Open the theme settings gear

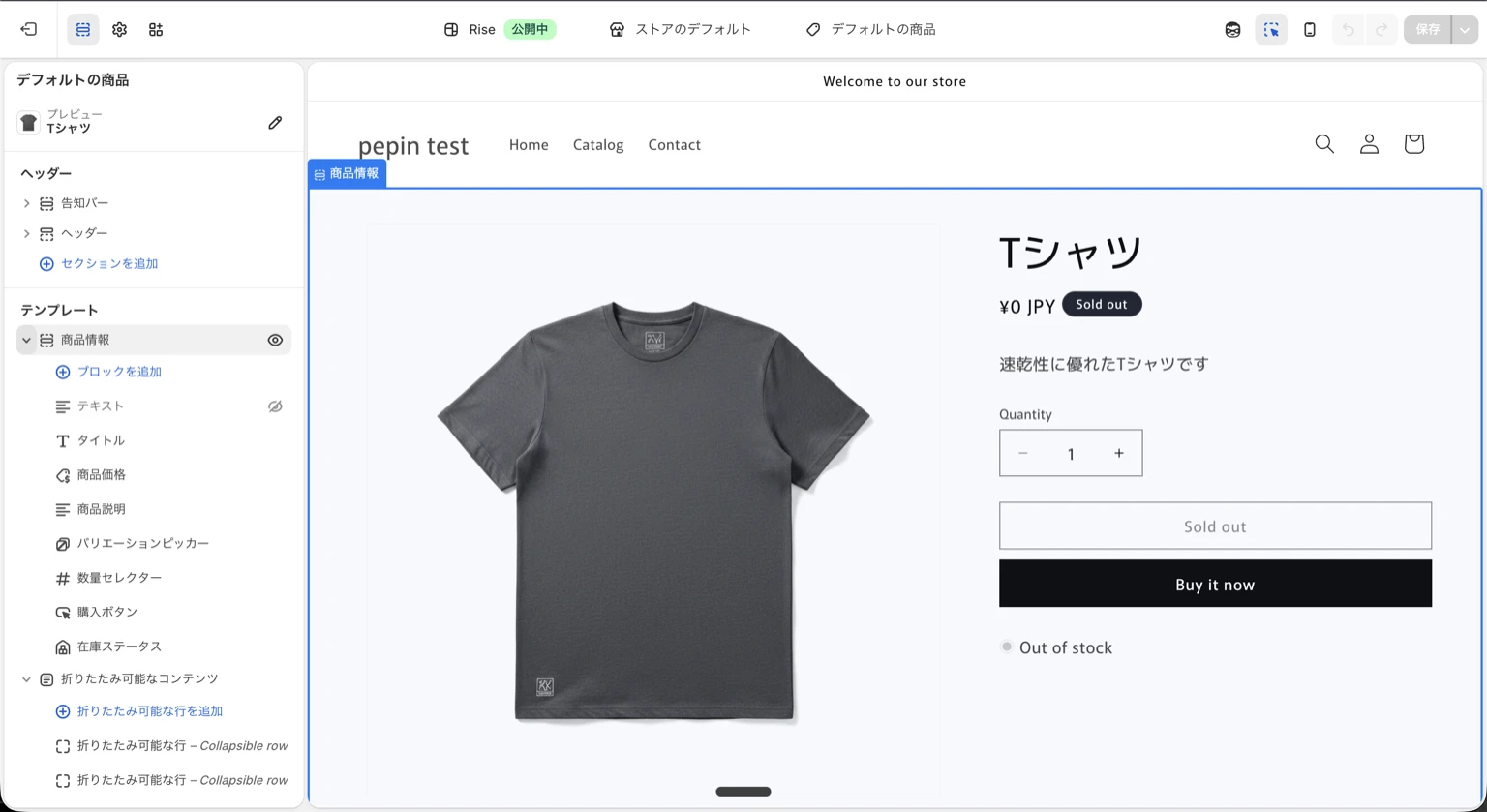coord(119,29)
